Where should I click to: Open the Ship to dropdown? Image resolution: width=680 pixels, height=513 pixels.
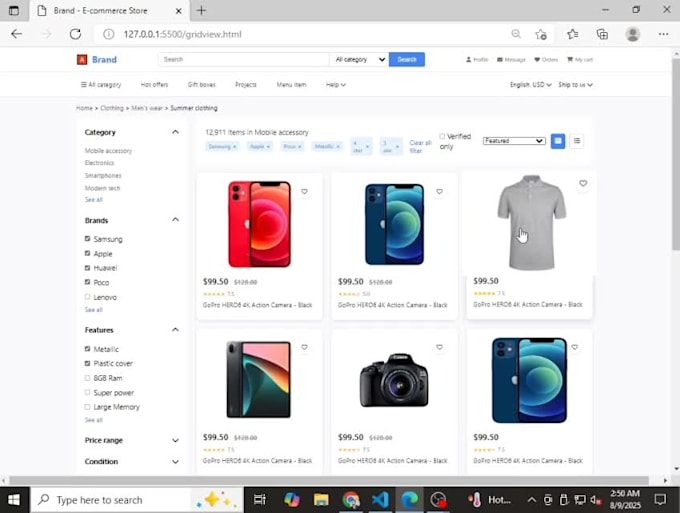[x=575, y=85]
